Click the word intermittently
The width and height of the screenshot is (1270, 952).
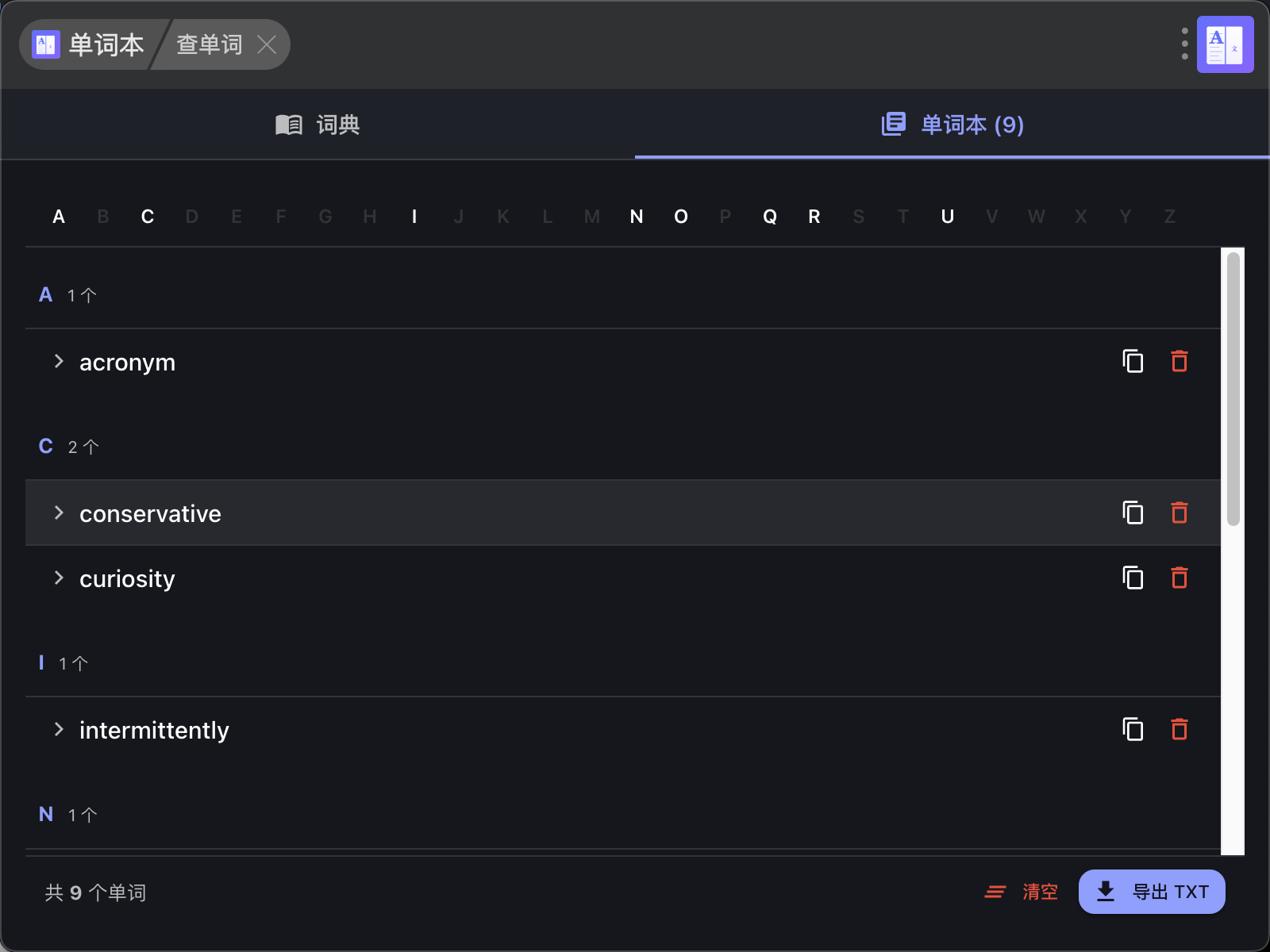coord(154,731)
